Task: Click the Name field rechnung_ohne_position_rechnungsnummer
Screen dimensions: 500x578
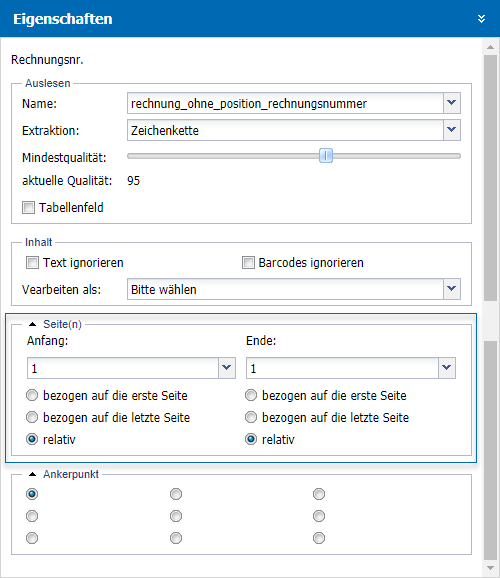Action: (x=285, y=103)
